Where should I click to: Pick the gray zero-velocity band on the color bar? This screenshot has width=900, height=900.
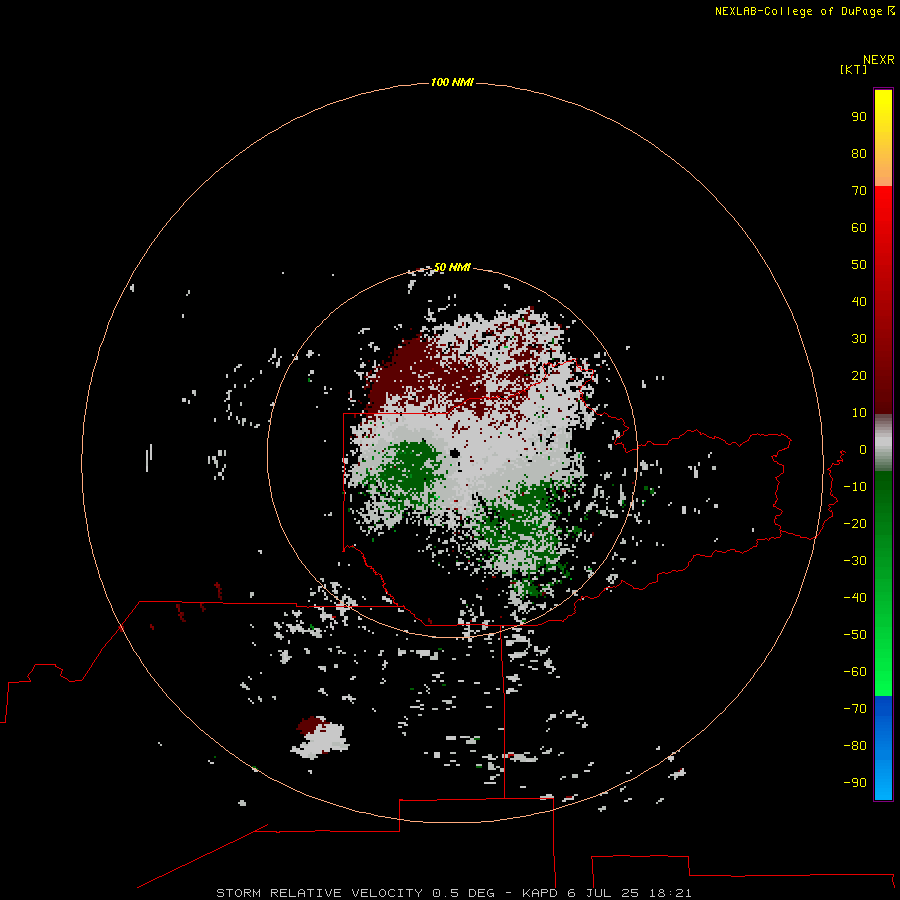883,443
